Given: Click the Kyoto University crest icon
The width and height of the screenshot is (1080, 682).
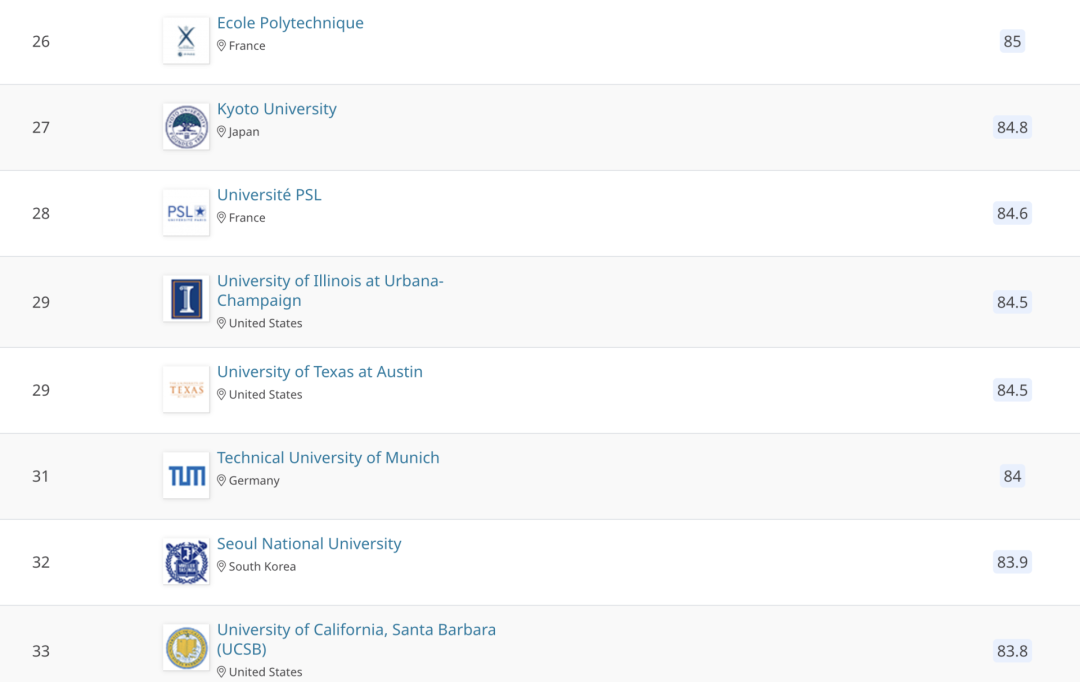Looking at the screenshot, I should coord(186,127).
